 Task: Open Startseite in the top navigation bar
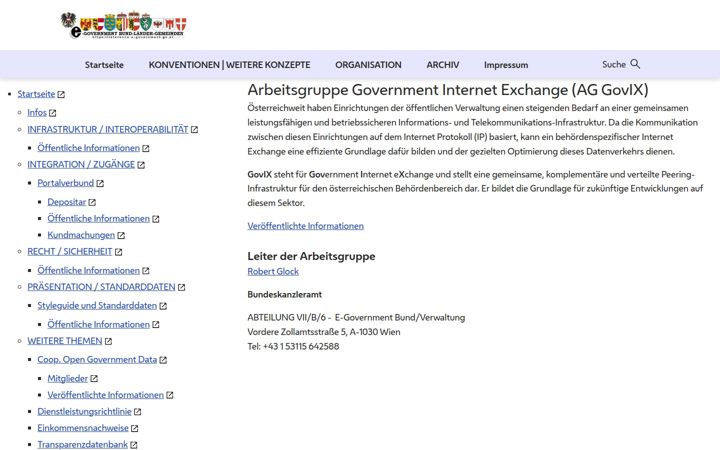click(104, 65)
